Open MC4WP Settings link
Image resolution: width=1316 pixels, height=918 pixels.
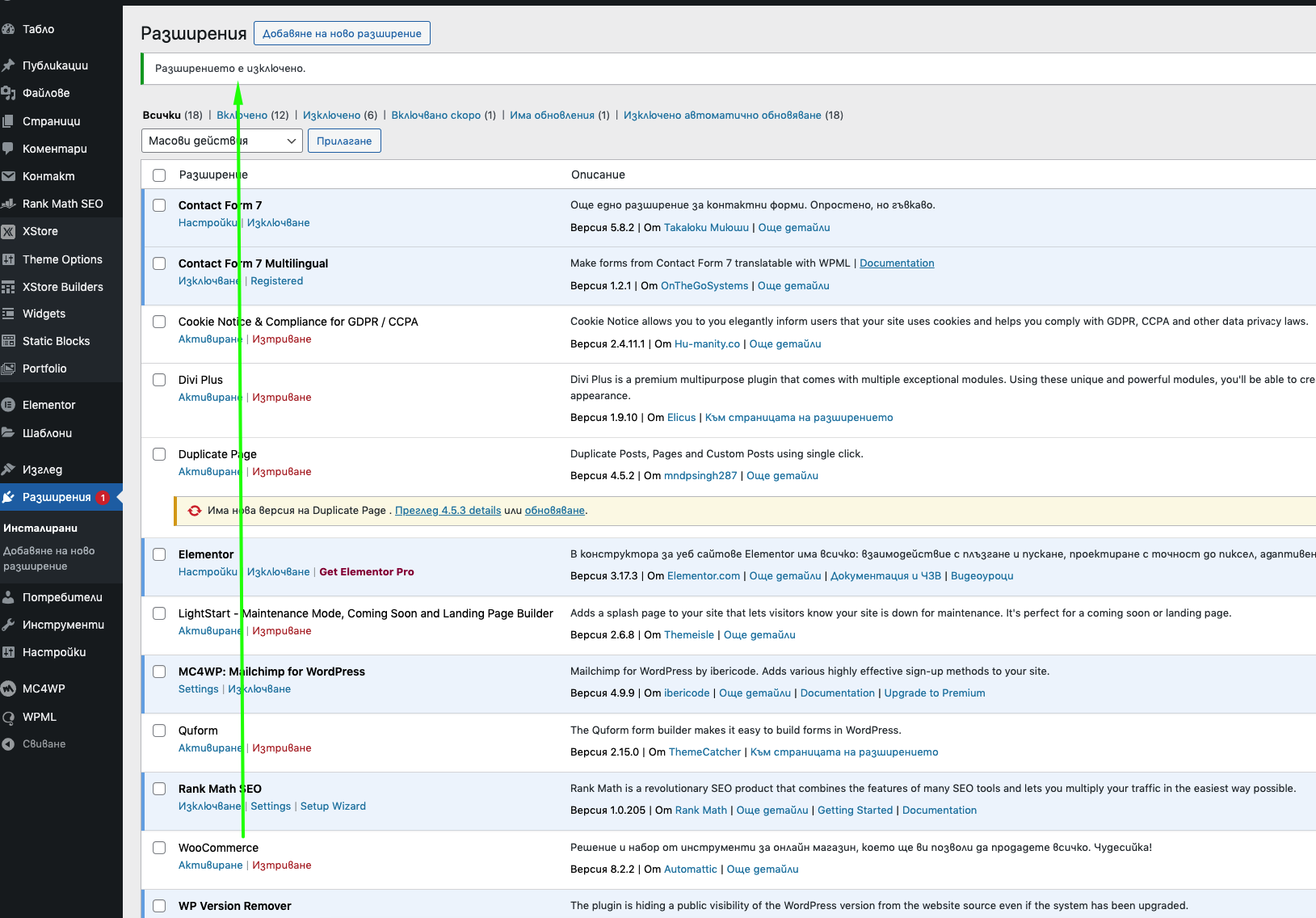(199, 689)
